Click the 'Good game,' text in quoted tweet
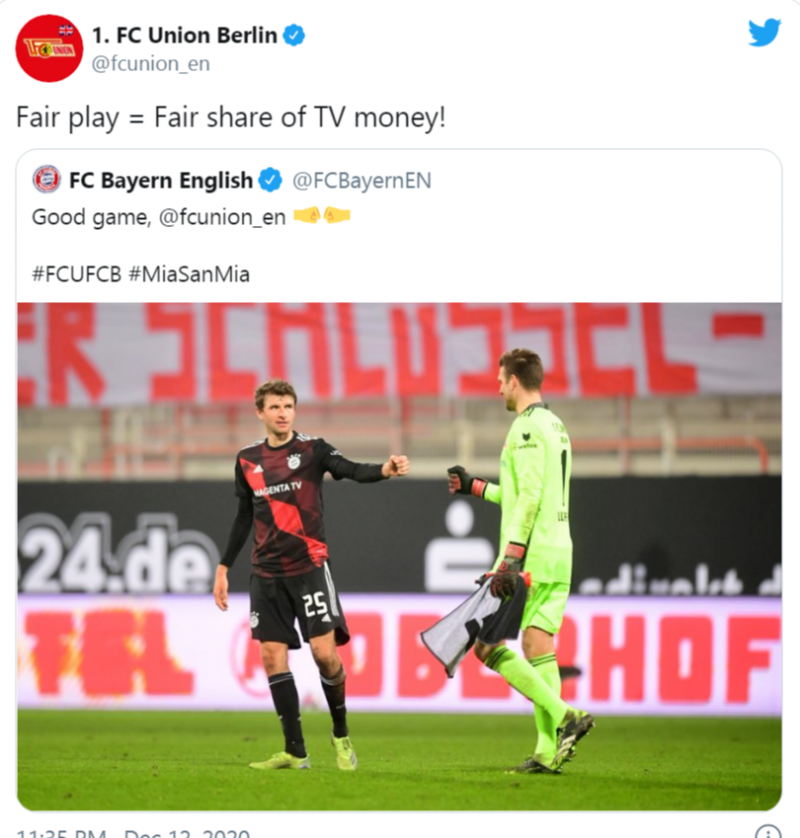The image size is (800, 838). pyautogui.click(x=91, y=217)
